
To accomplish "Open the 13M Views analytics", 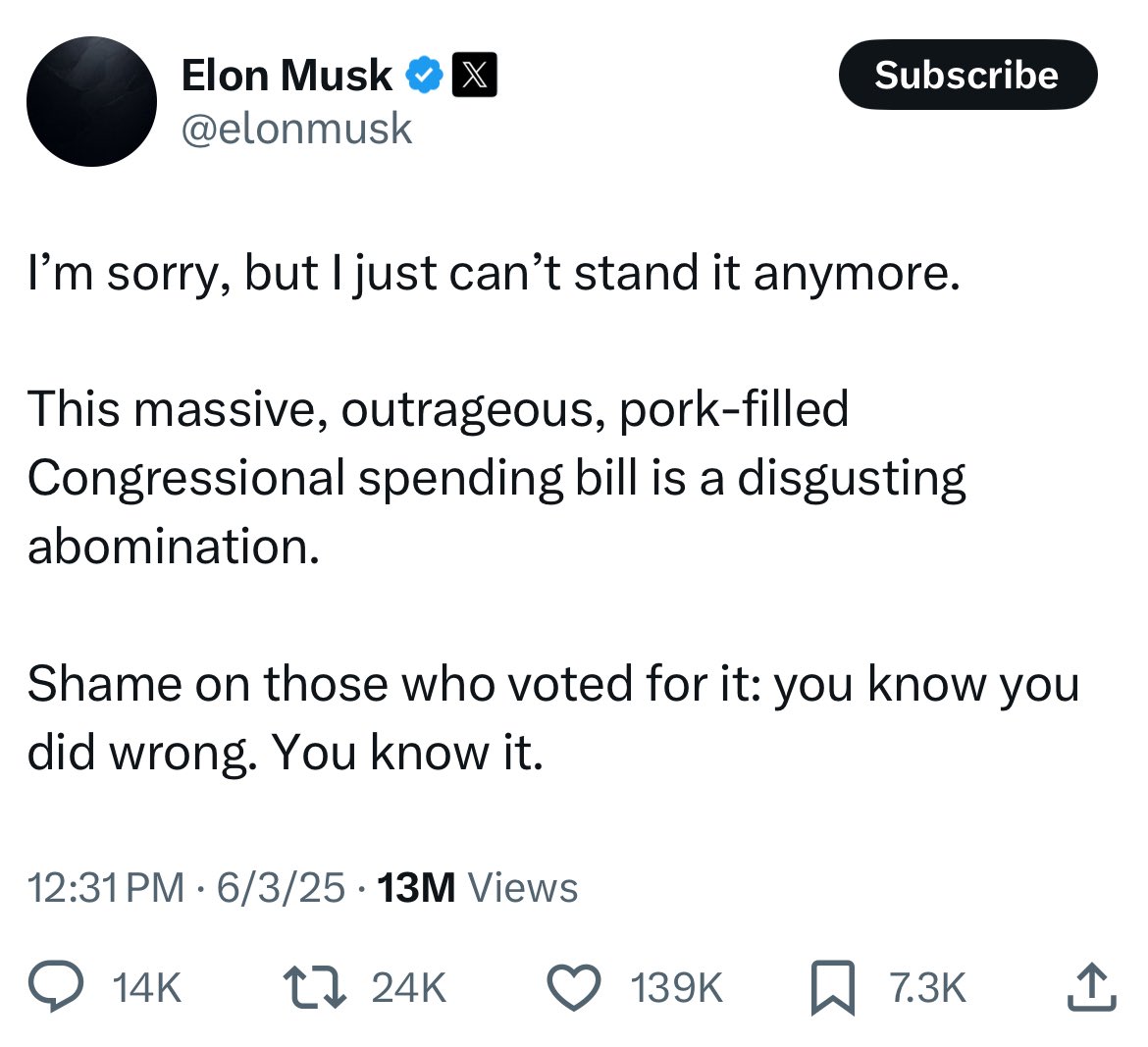I will tap(477, 887).
